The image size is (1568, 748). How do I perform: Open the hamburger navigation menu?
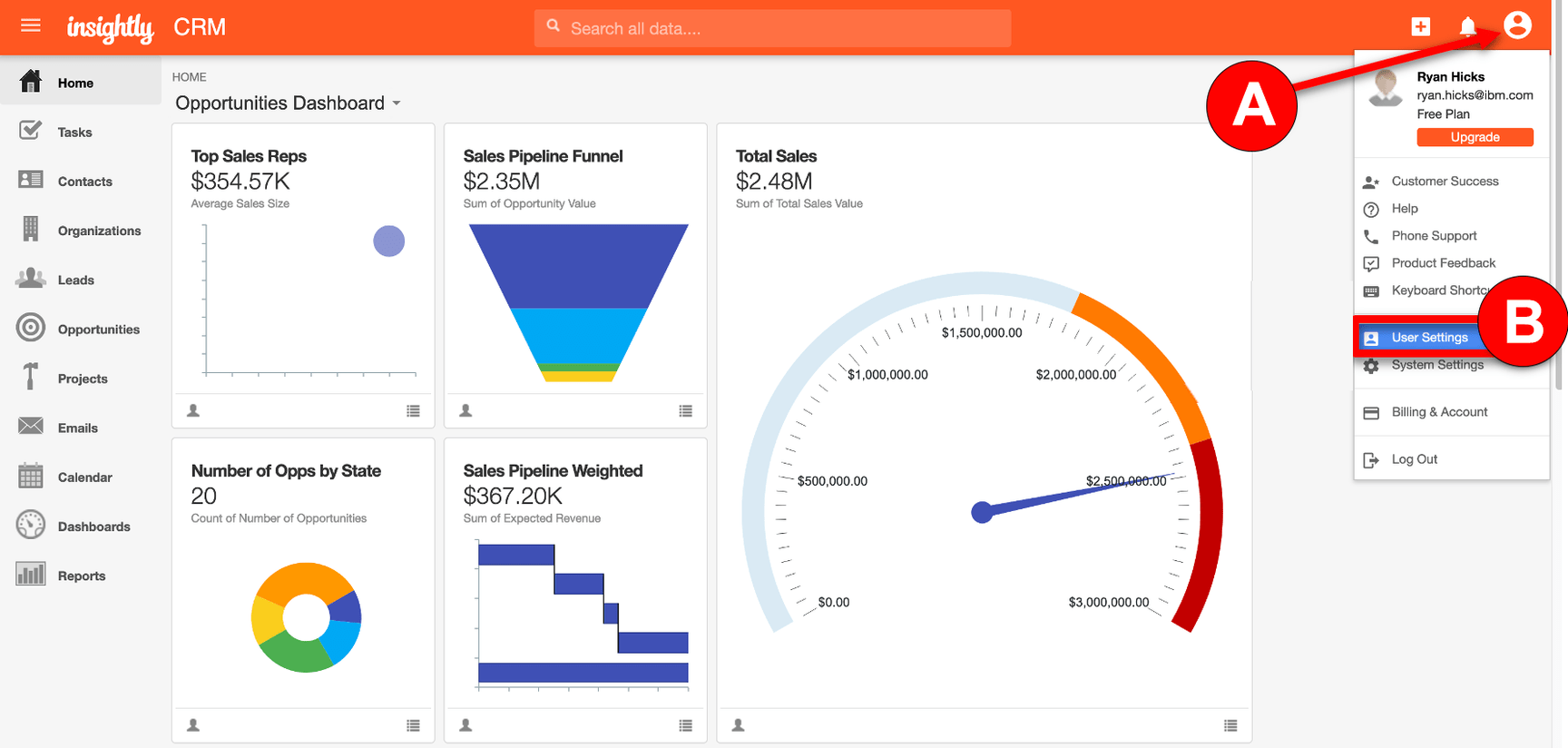pos(31,25)
